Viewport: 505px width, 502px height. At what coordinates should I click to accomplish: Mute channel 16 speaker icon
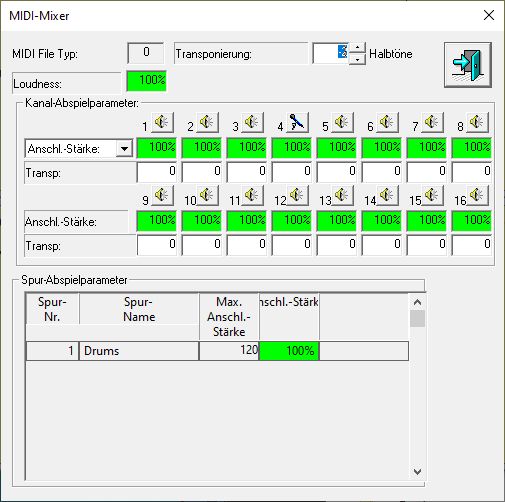(477, 195)
